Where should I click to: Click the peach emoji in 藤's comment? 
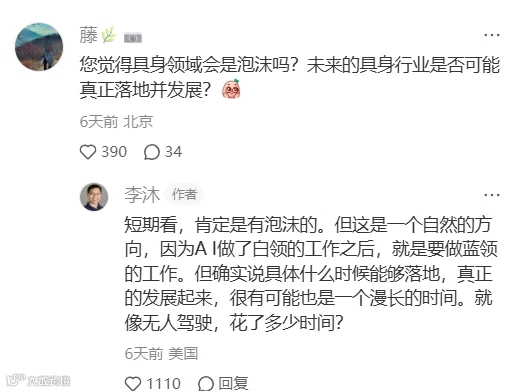pos(231,89)
